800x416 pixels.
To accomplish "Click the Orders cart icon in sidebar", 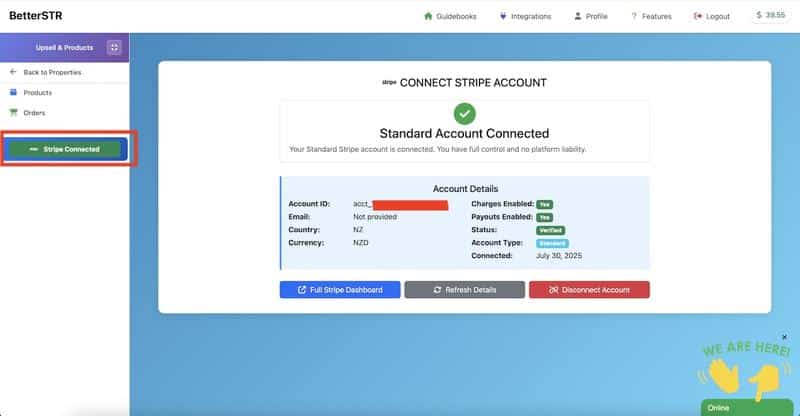I will [x=13, y=112].
